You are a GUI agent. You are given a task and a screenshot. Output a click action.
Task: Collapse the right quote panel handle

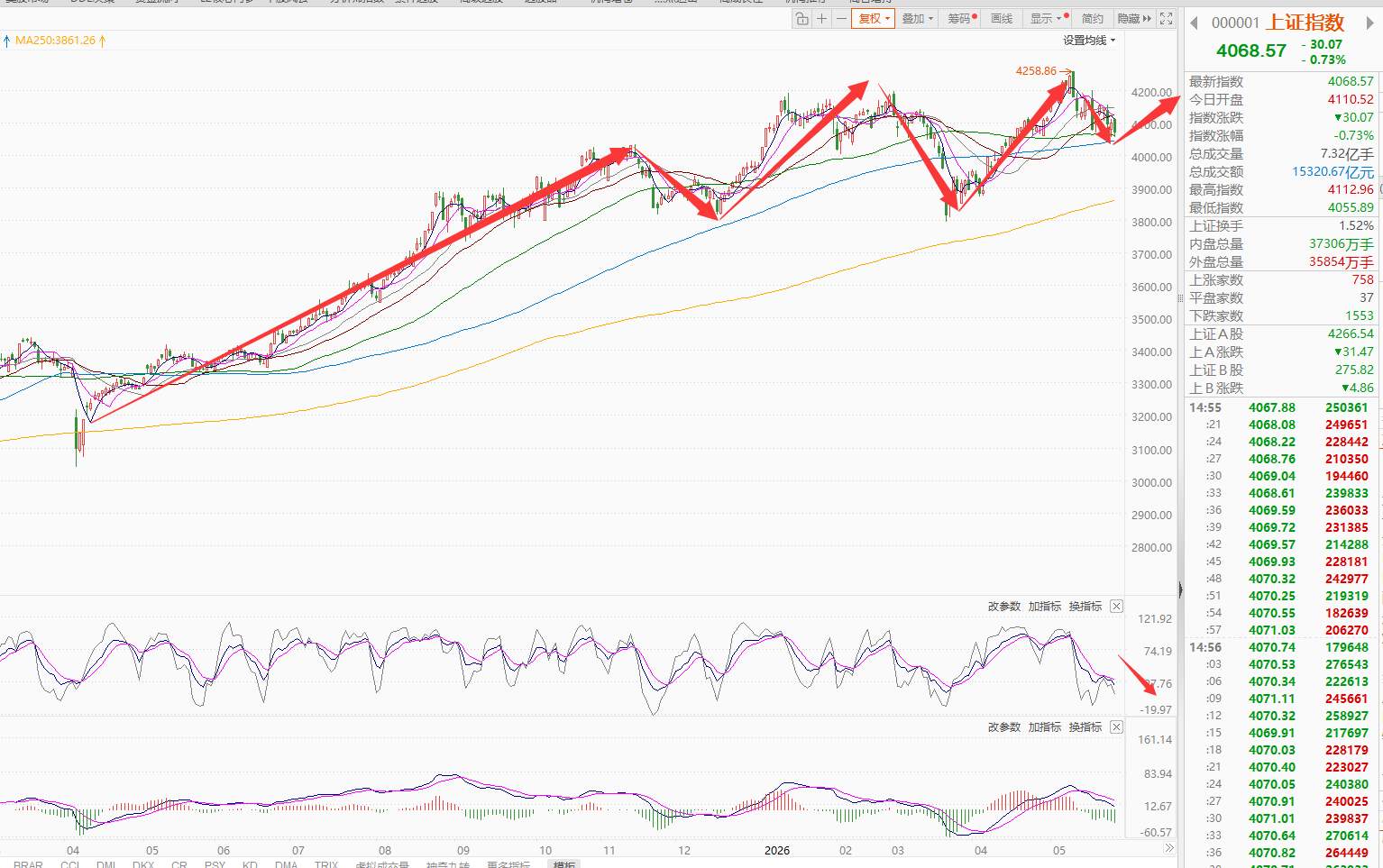[x=1180, y=590]
